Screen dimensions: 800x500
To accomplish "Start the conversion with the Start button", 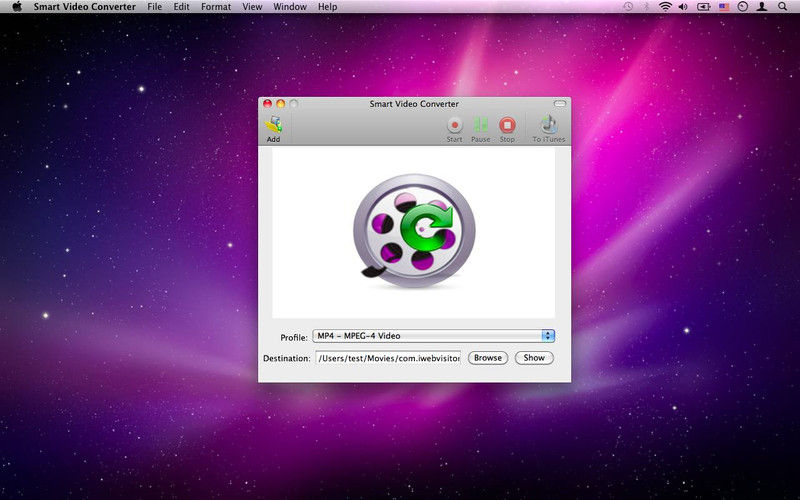I will [x=454, y=129].
